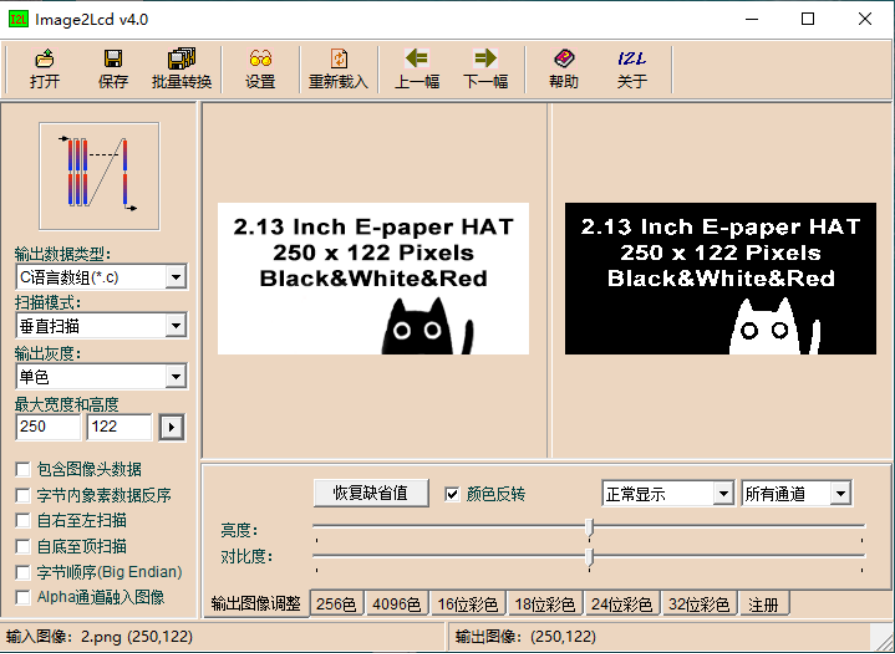Image resolution: width=895 pixels, height=654 pixels.
Task: Switch to the 256色 tab
Action: (335, 604)
